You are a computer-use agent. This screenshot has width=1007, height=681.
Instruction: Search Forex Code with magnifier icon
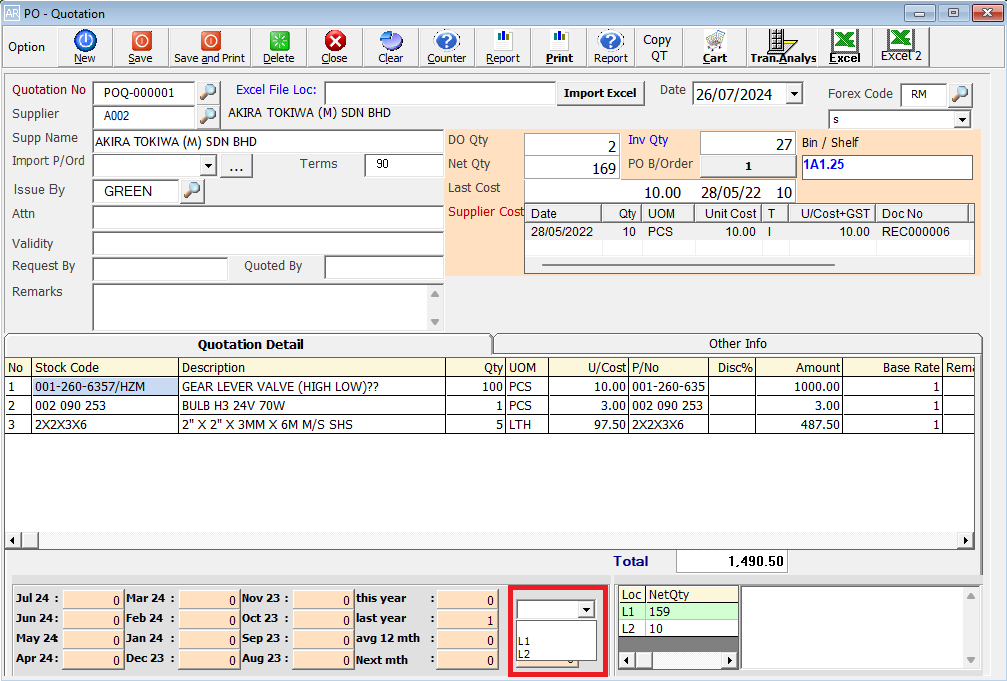tap(960, 94)
